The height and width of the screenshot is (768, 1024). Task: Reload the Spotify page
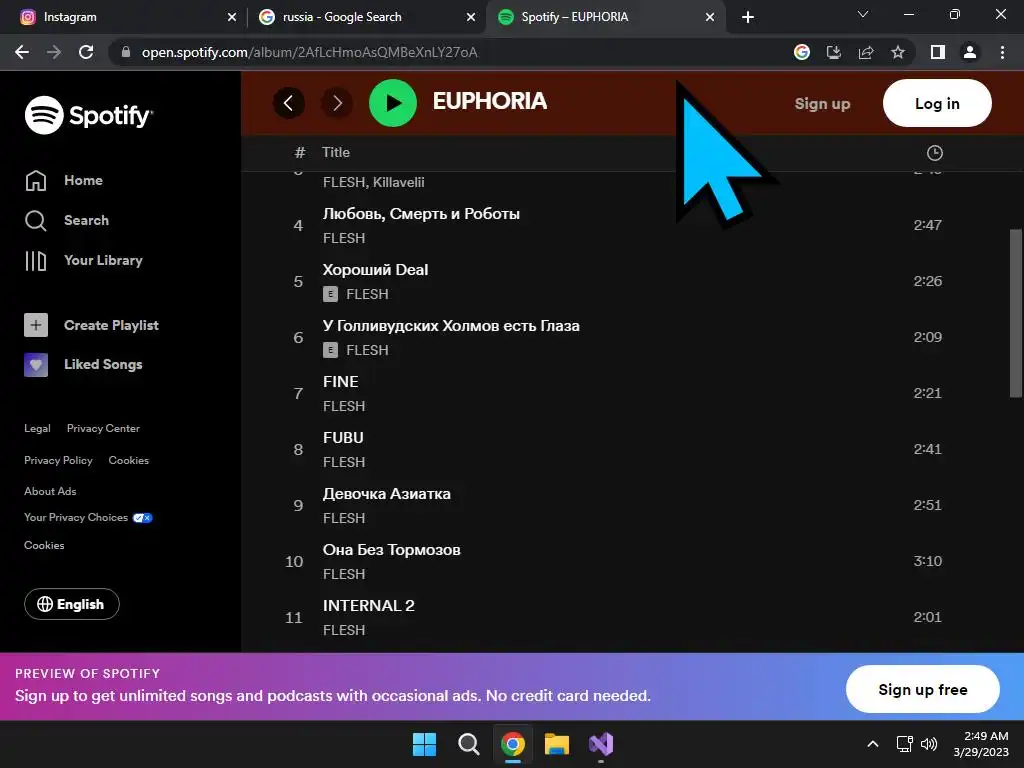click(86, 52)
